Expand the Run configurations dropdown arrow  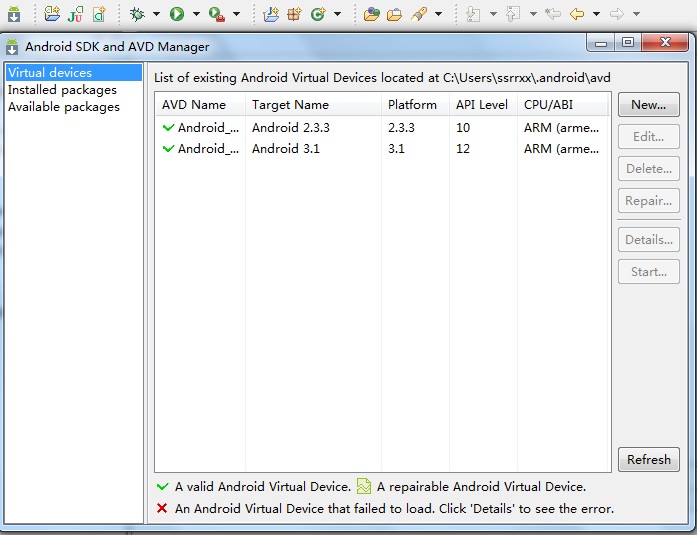pos(196,14)
